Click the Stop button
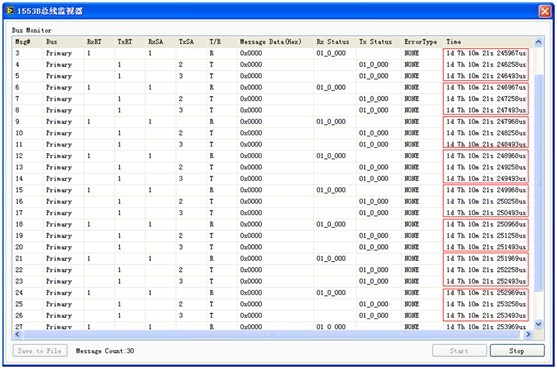This screenshot has width=557, height=369. pos(517,351)
